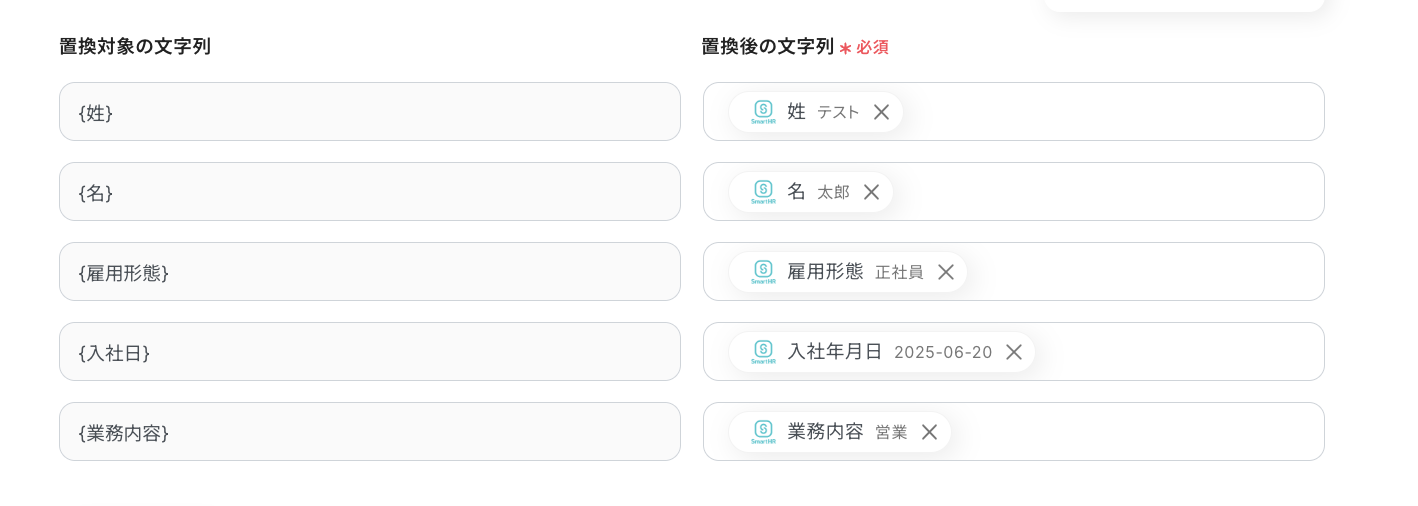
Task: Focus the {入社日} target string field
Action: 370,352
